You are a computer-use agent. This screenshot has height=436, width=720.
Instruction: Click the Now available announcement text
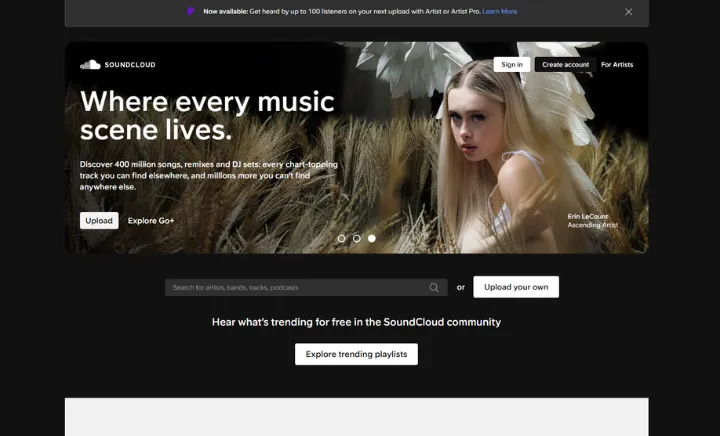(x=342, y=11)
